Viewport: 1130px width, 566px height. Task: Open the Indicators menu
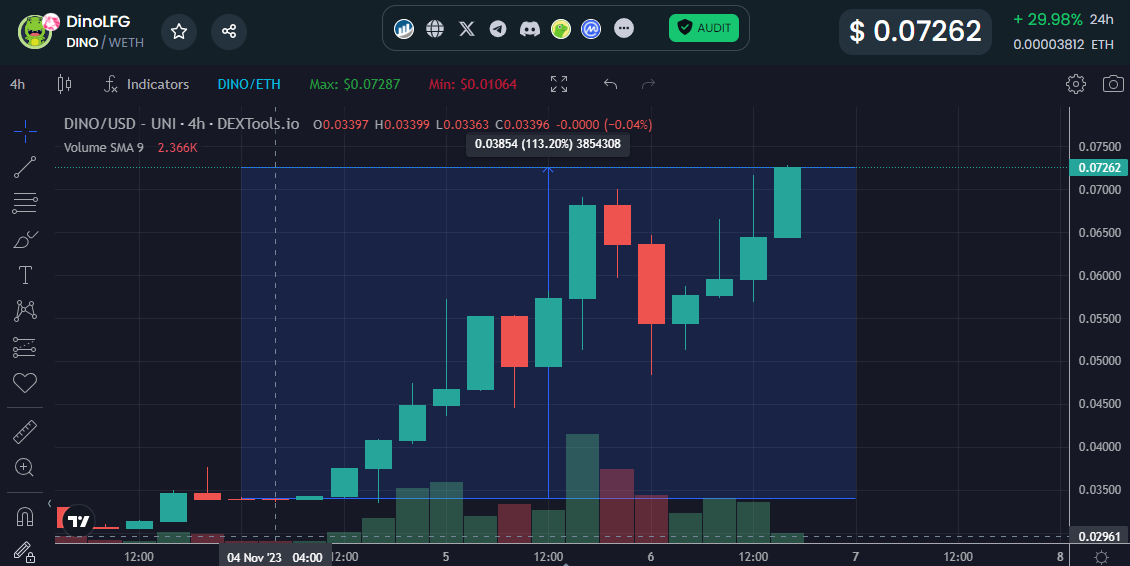point(146,84)
